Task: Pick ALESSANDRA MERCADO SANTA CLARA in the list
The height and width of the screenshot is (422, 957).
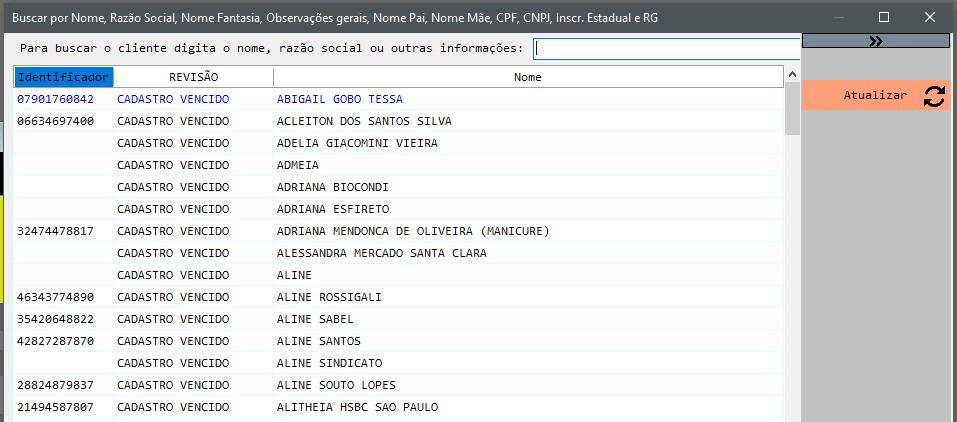Action: tap(381, 253)
